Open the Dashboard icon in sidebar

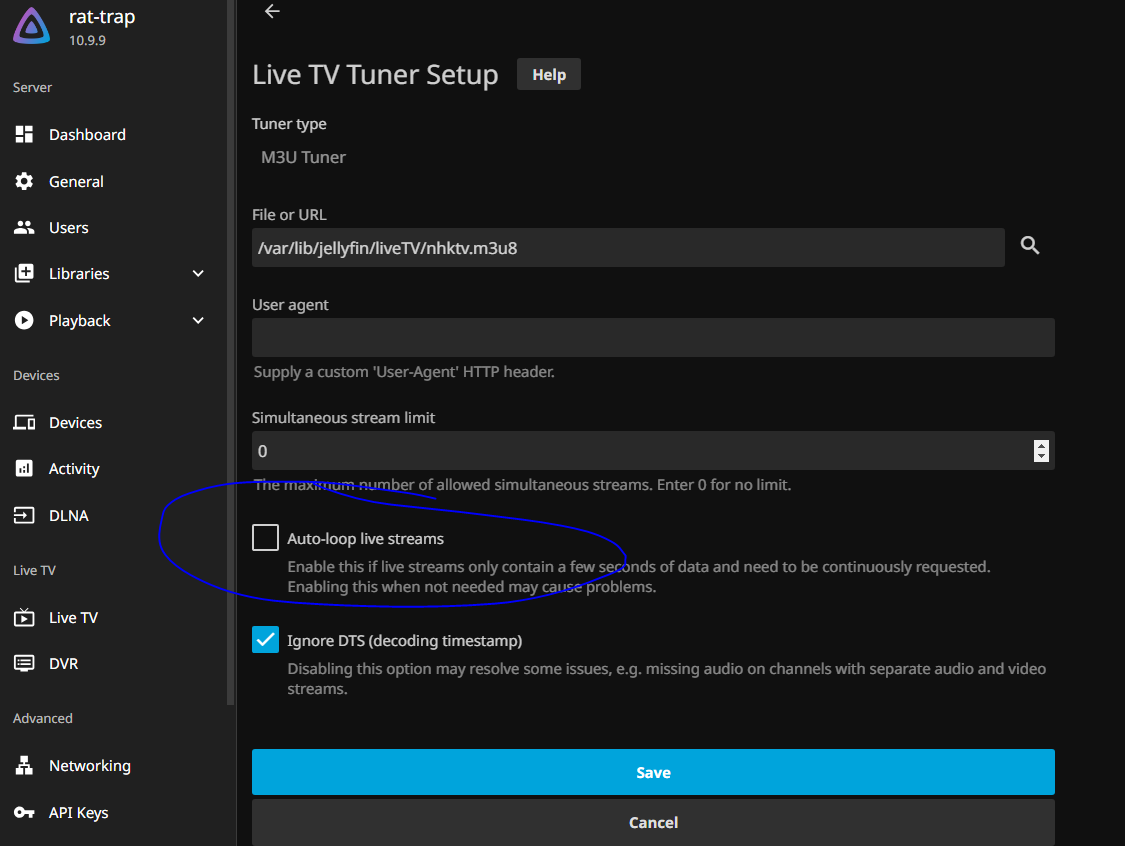coord(24,135)
